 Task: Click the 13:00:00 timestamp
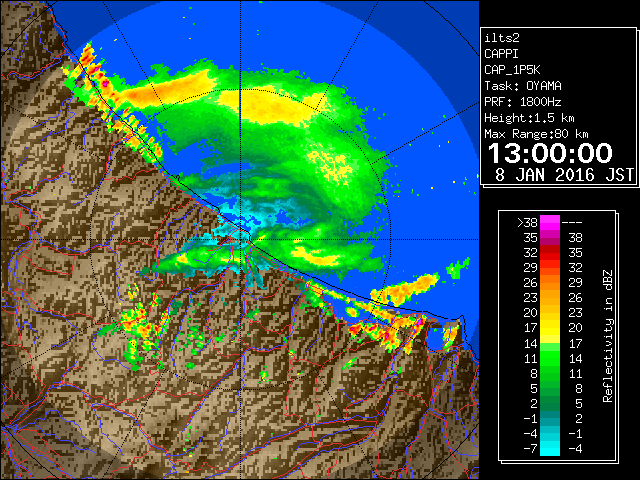point(550,153)
